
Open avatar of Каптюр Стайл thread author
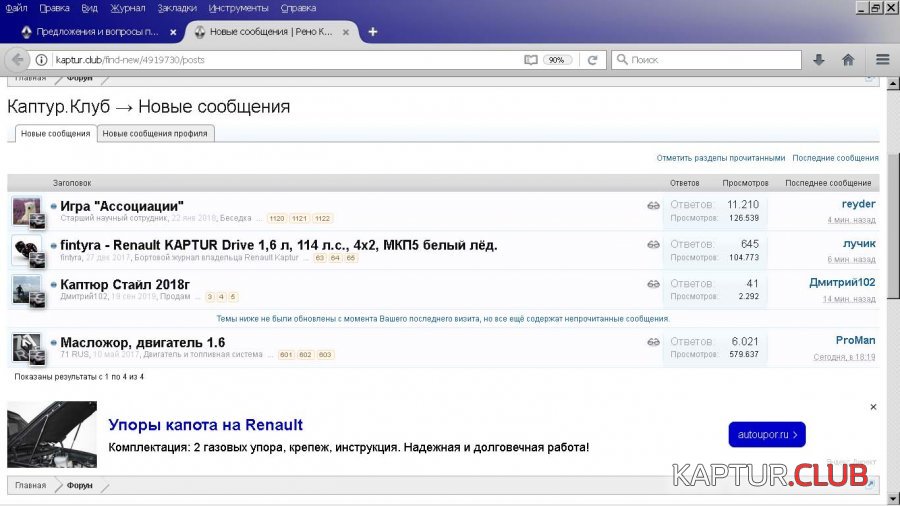pos(26,290)
